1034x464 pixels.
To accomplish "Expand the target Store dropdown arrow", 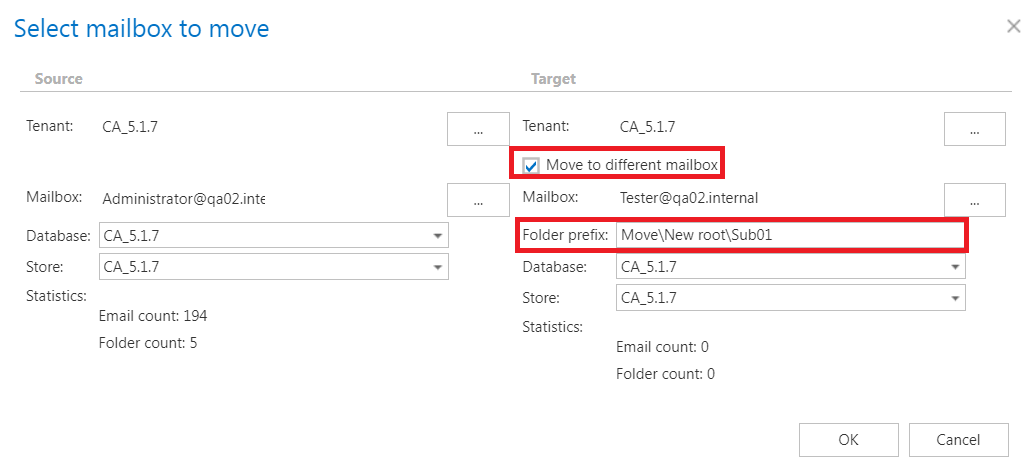I will (954, 298).
